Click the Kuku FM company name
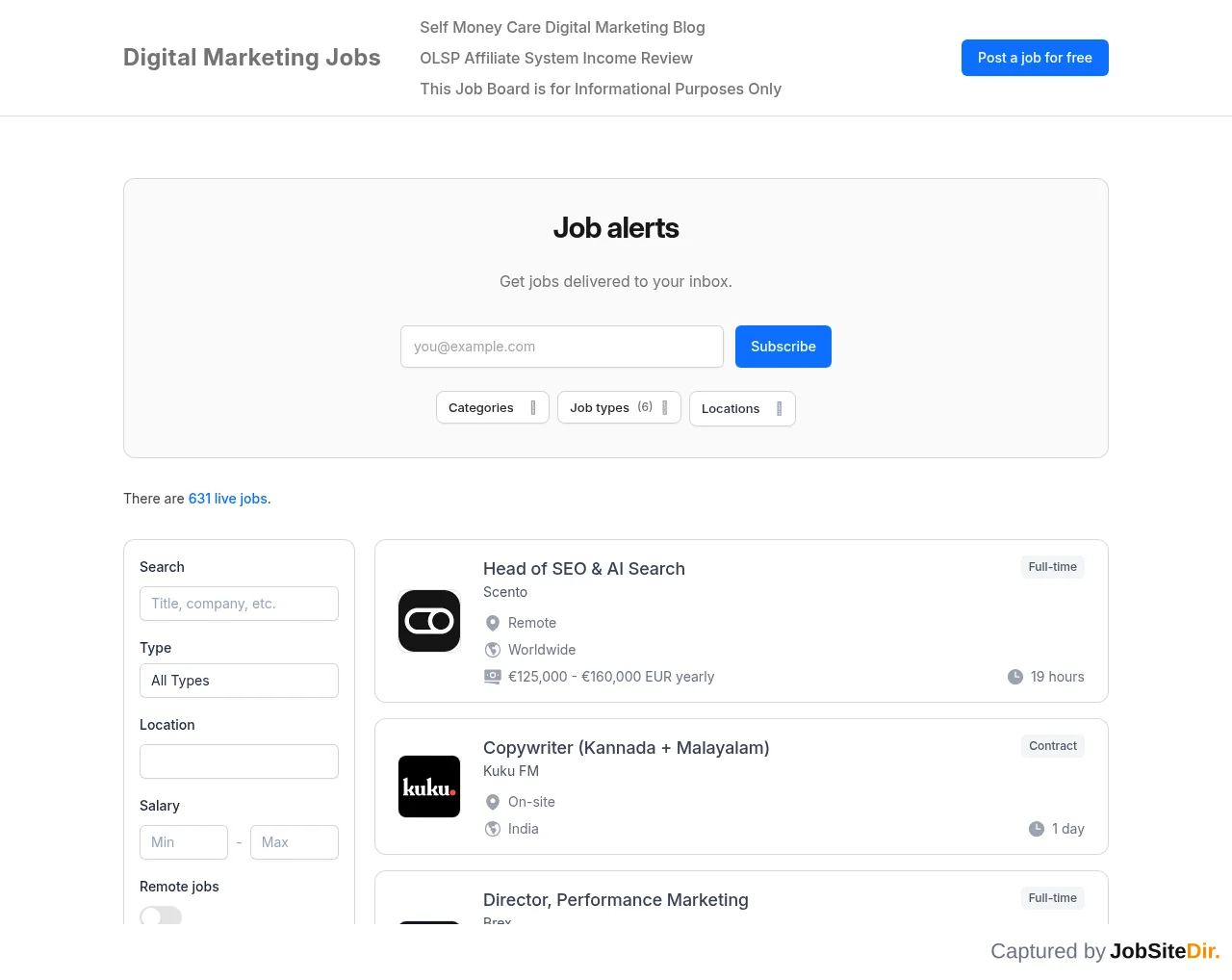 (511, 771)
